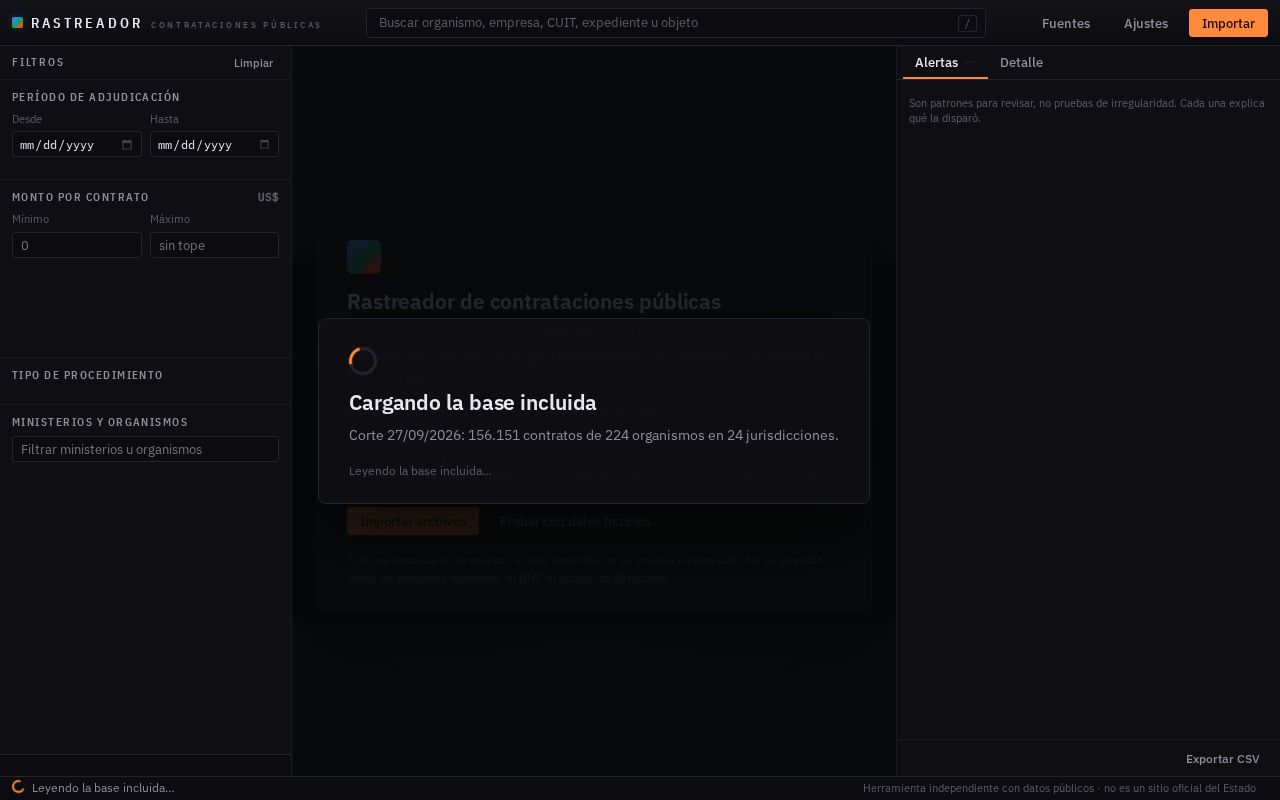1280x800 pixels.
Task: Focus the Mínimo amount field
Action: coord(76,245)
